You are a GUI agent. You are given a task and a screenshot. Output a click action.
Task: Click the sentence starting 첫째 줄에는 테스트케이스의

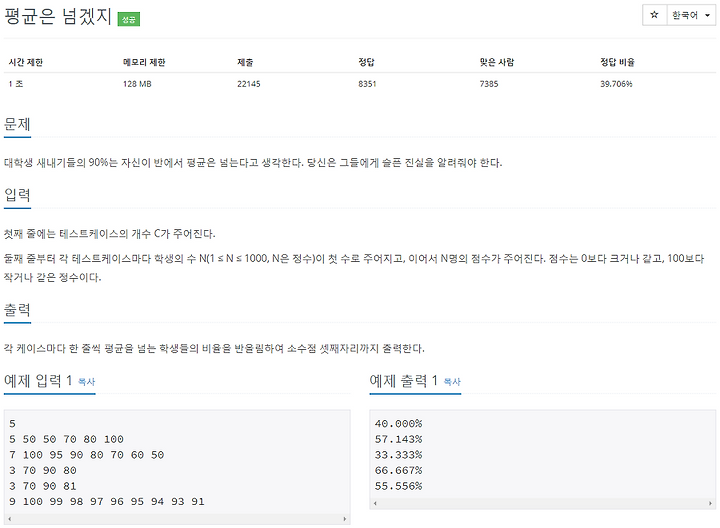tap(109, 234)
